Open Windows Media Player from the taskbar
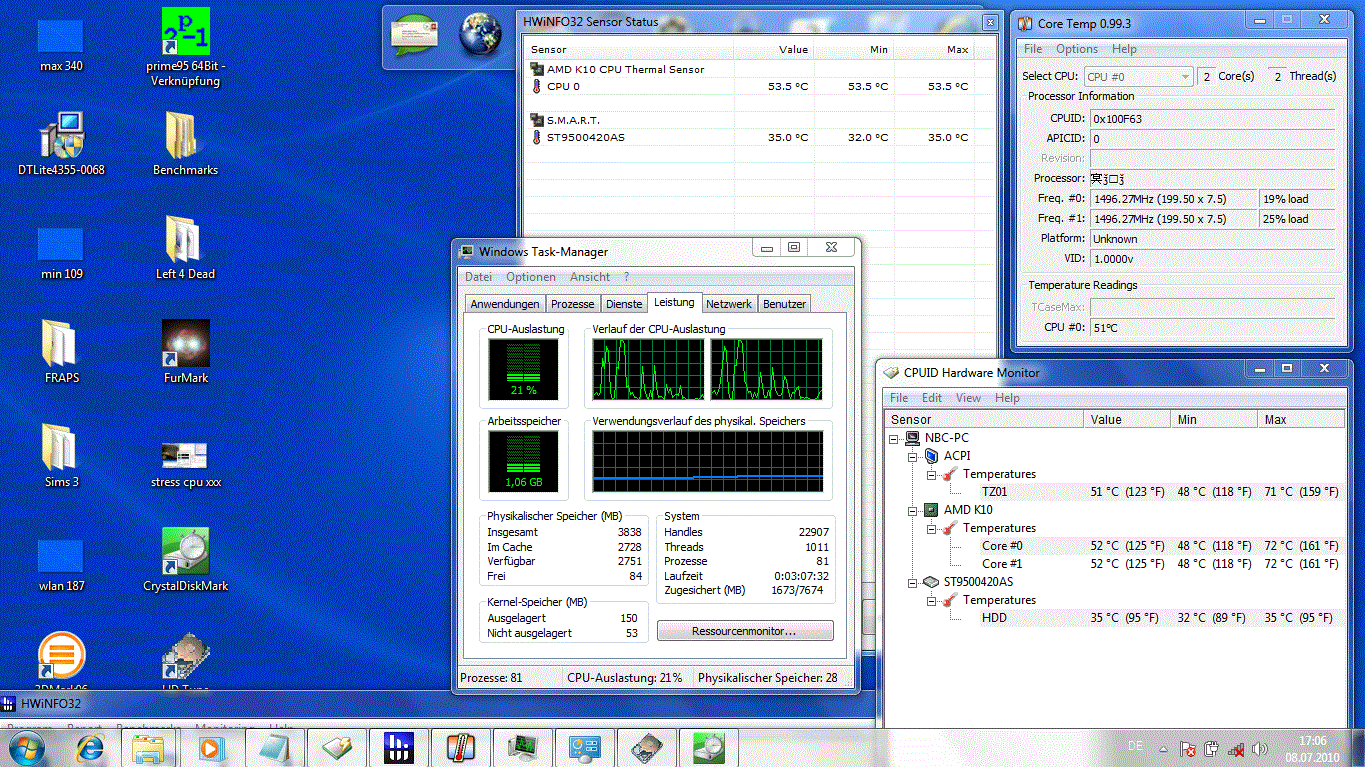Image resolution: width=1365 pixels, height=767 pixels. click(x=210, y=747)
